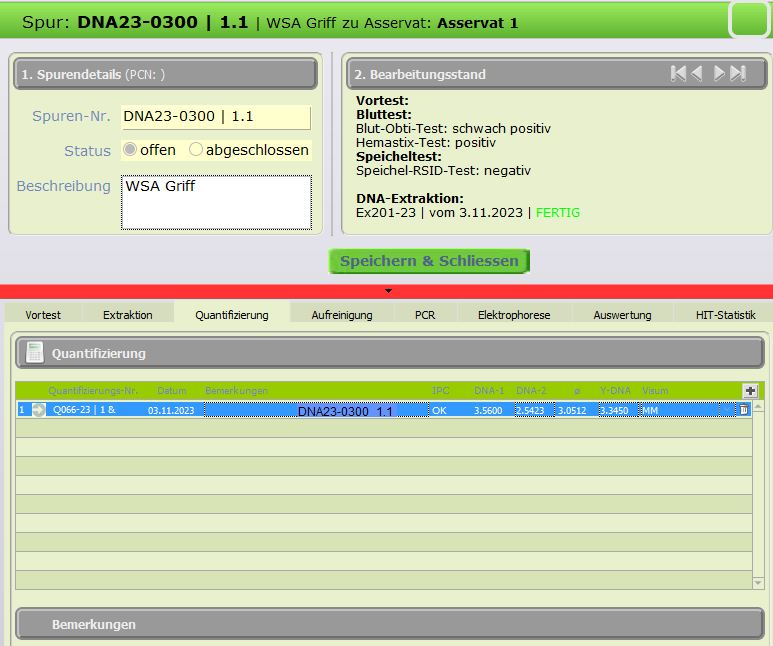The height and width of the screenshot is (646, 773).
Task: Click the Visum cell 'MM'
Action: click(679, 410)
